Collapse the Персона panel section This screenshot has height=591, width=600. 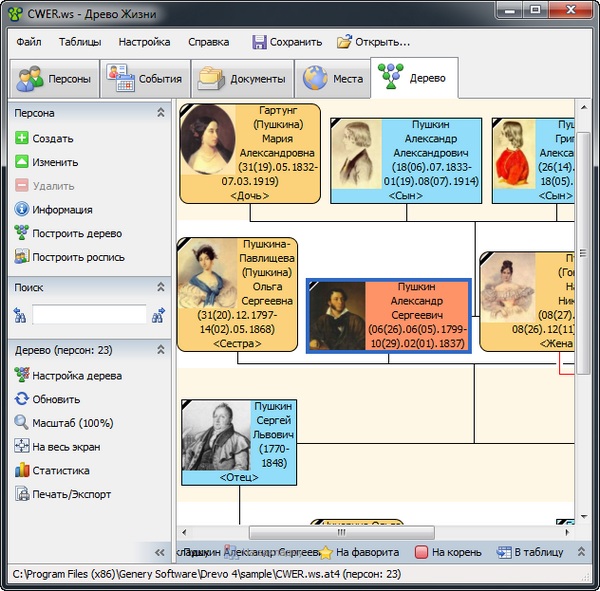click(160, 114)
